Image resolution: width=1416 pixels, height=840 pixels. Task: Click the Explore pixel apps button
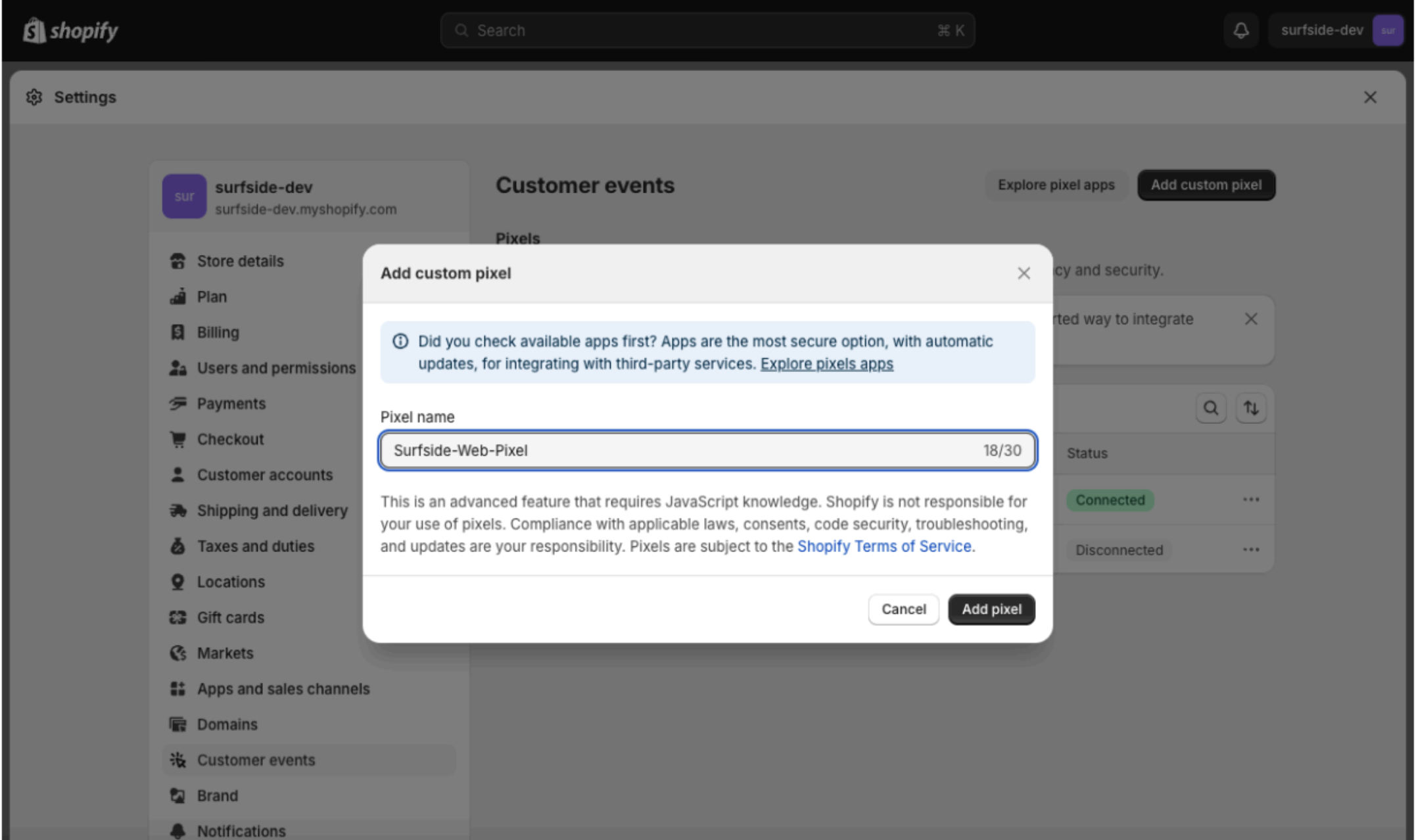point(1056,185)
